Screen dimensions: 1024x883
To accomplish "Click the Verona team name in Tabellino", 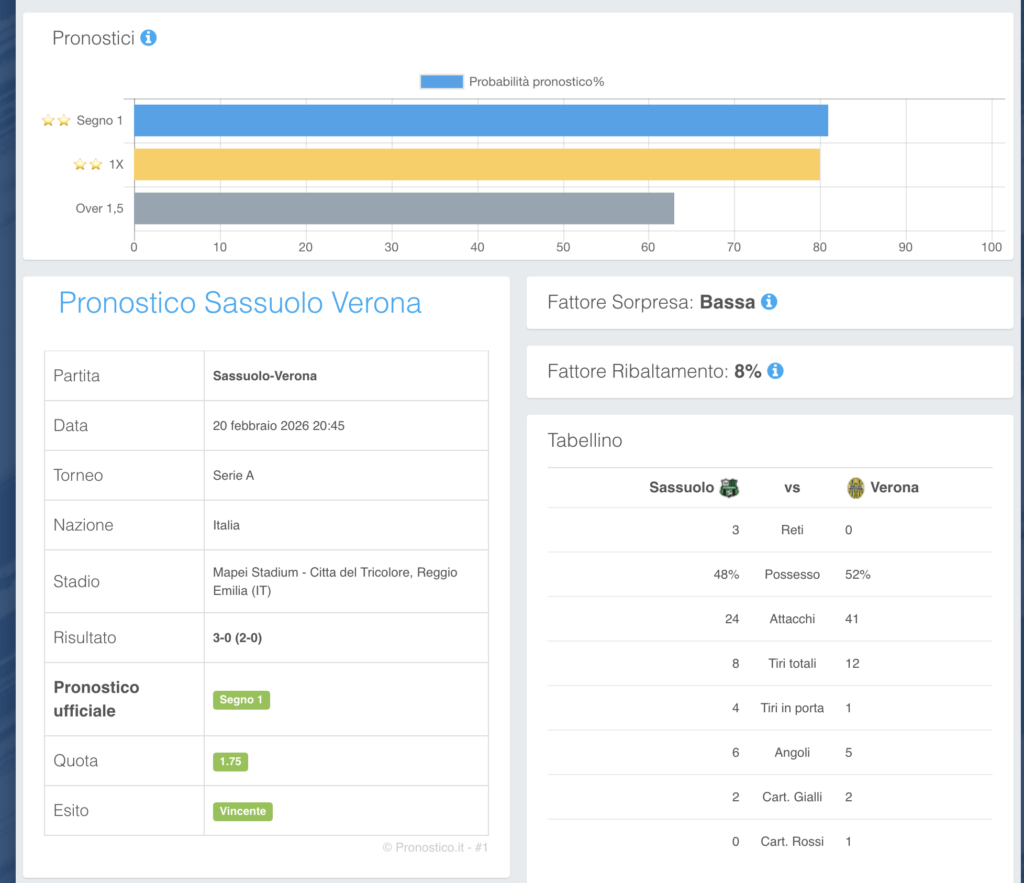I will (x=894, y=488).
